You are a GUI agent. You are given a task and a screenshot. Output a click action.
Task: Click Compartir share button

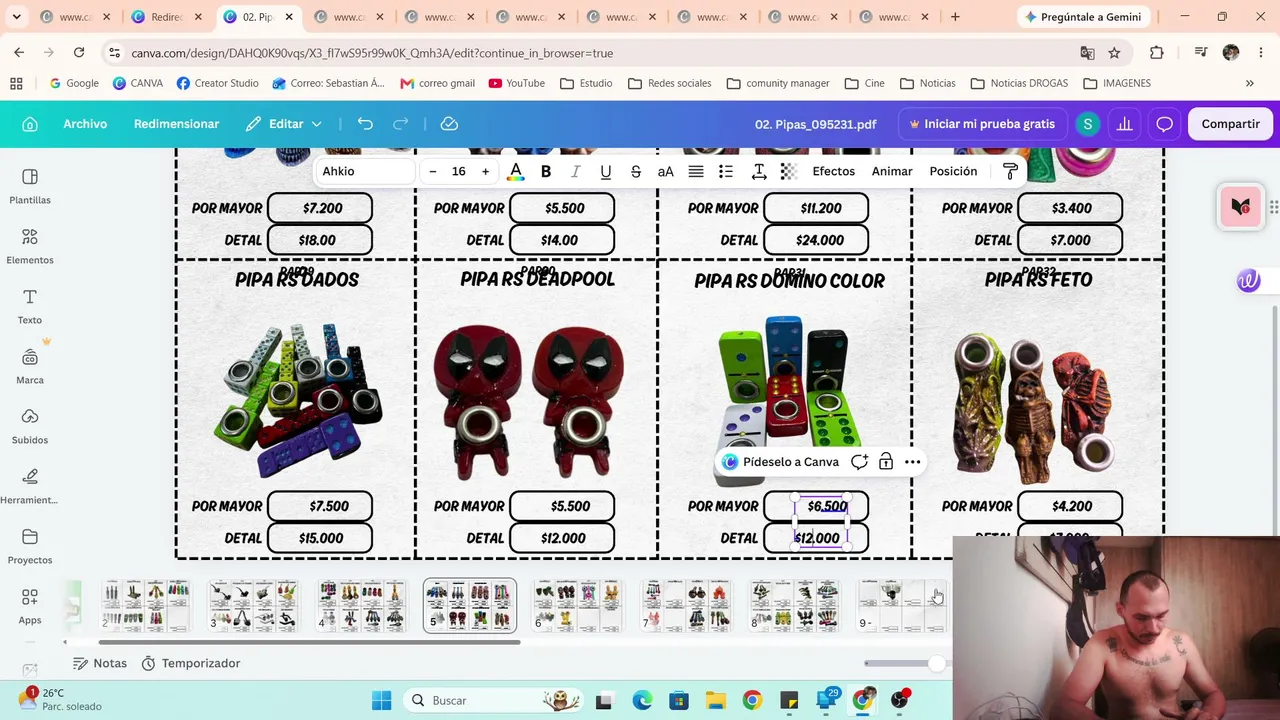pyautogui.click(x=1230, y=124)
